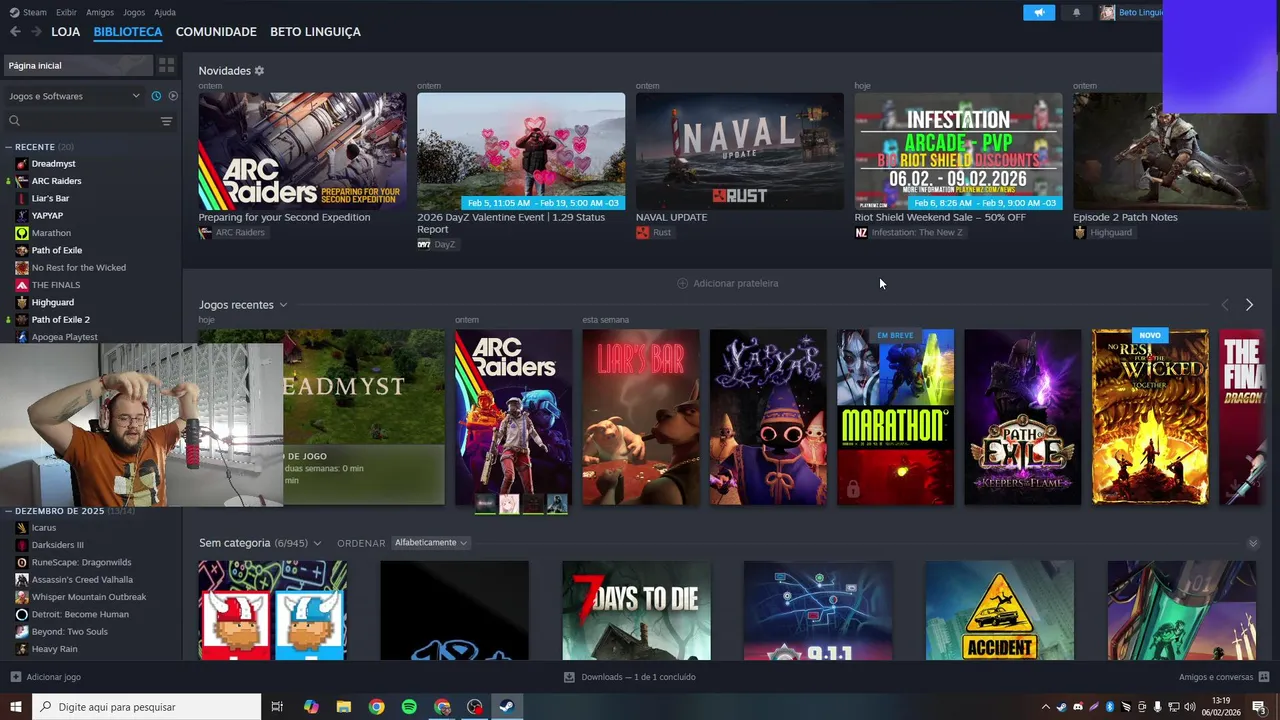
Task: Click Adicionar prateleira
Action: point(727,283)
